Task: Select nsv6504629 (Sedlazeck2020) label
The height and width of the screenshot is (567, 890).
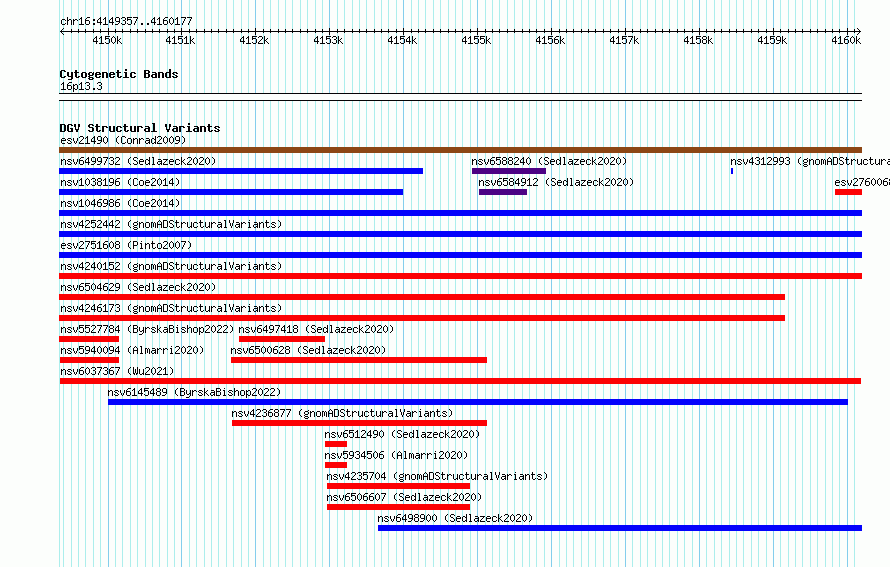Action: tap(138, 287)
